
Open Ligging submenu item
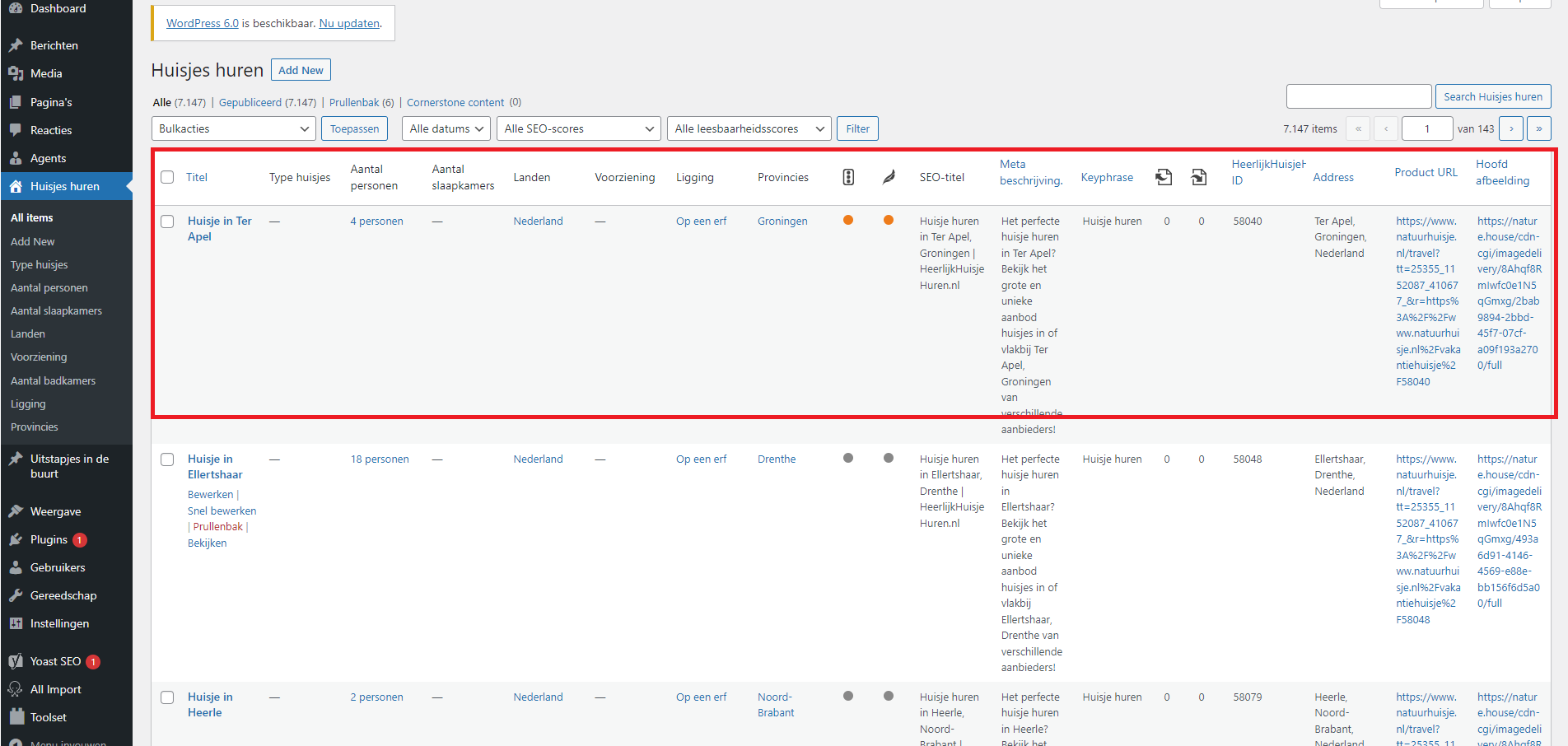click(x=28, y=404)
